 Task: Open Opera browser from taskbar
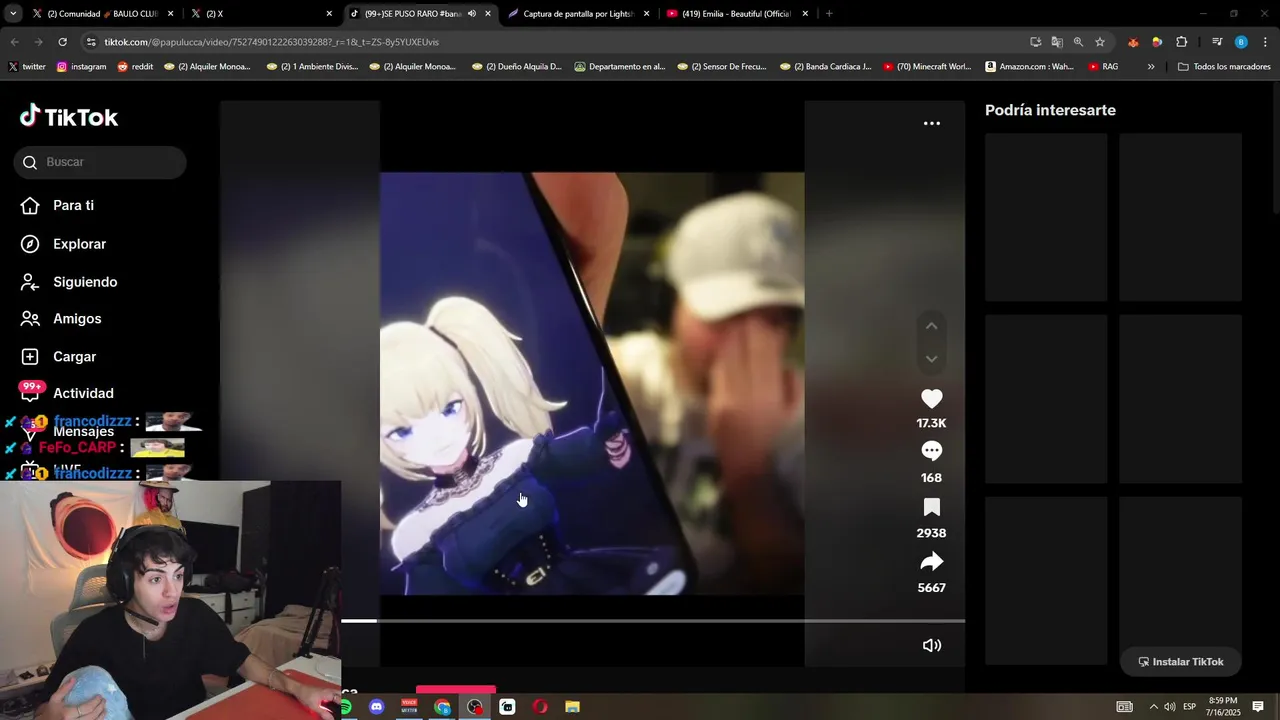click(x=540, y=707)
